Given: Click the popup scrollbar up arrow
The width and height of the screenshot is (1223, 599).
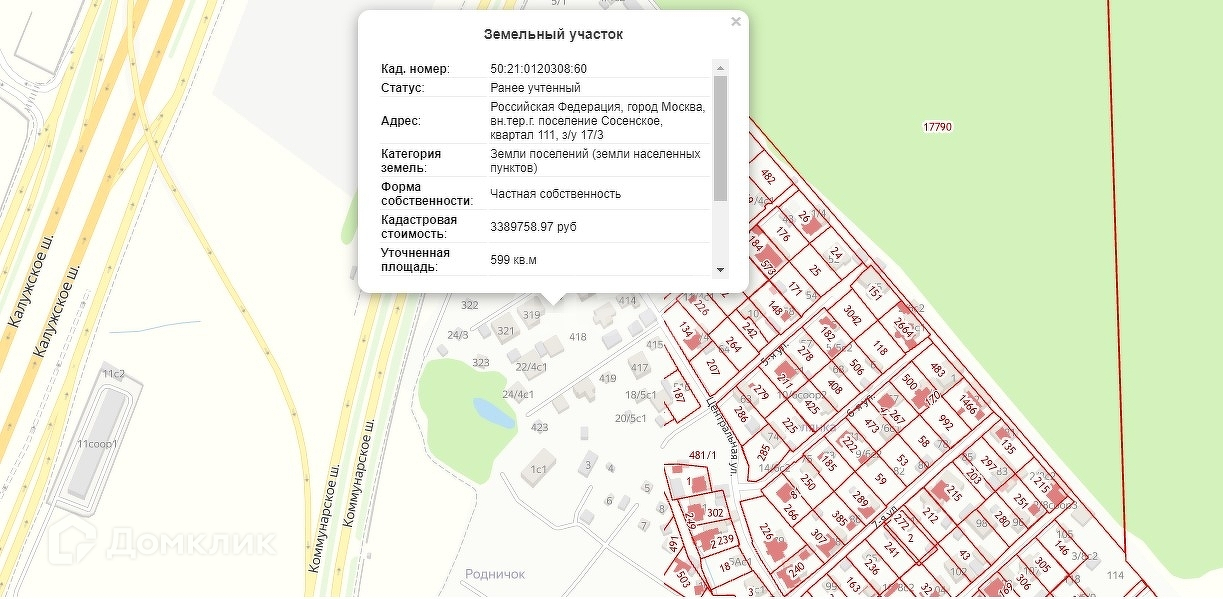Looking at the screenshot, I should pyautogui.click(x=720, y=66).
